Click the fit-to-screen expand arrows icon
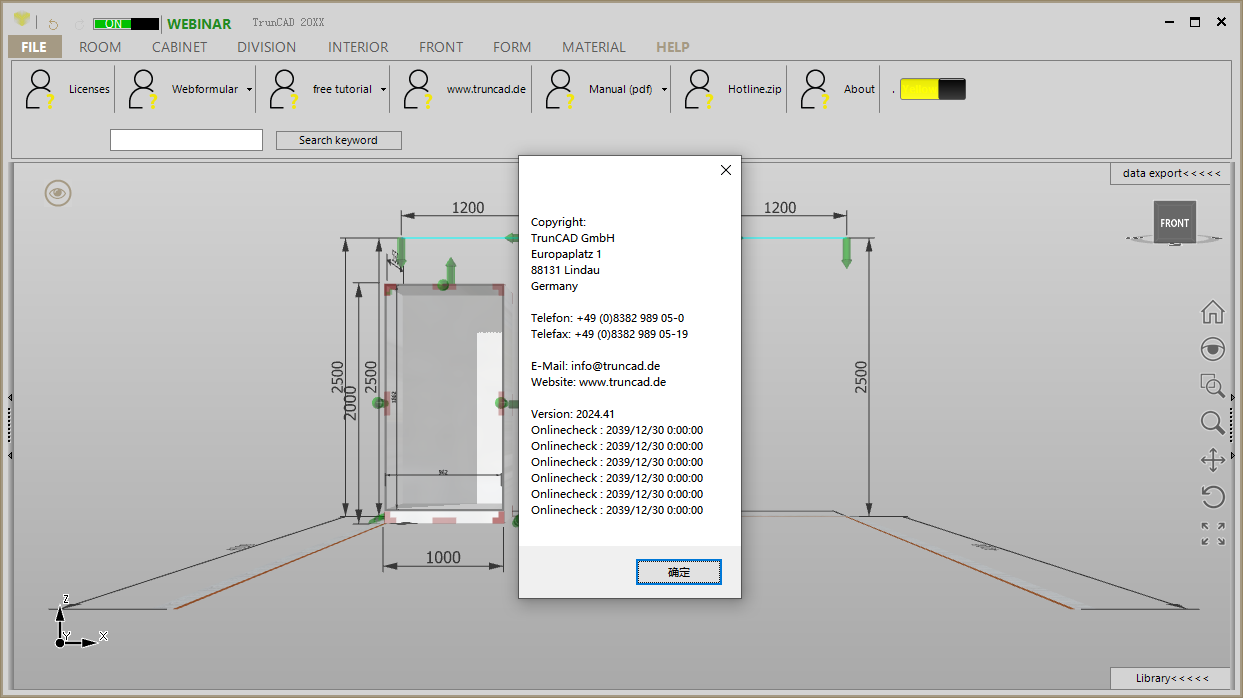This screenshot has height=698, width=1243. [1213, 534]
